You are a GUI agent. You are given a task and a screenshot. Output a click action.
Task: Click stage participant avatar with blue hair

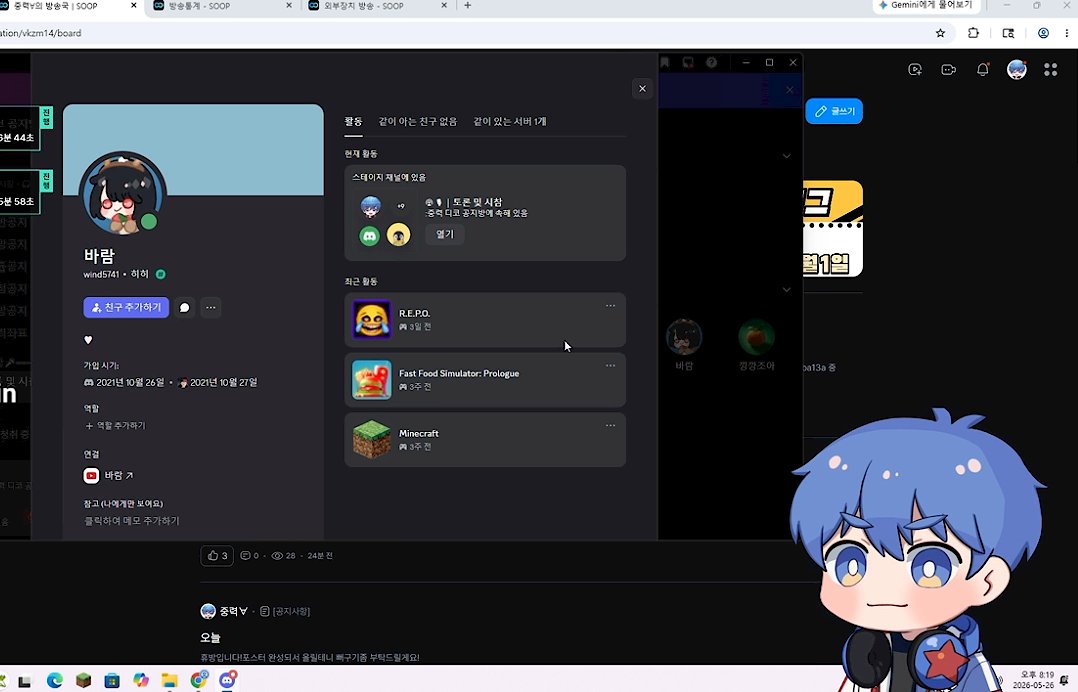coord(371,205)
